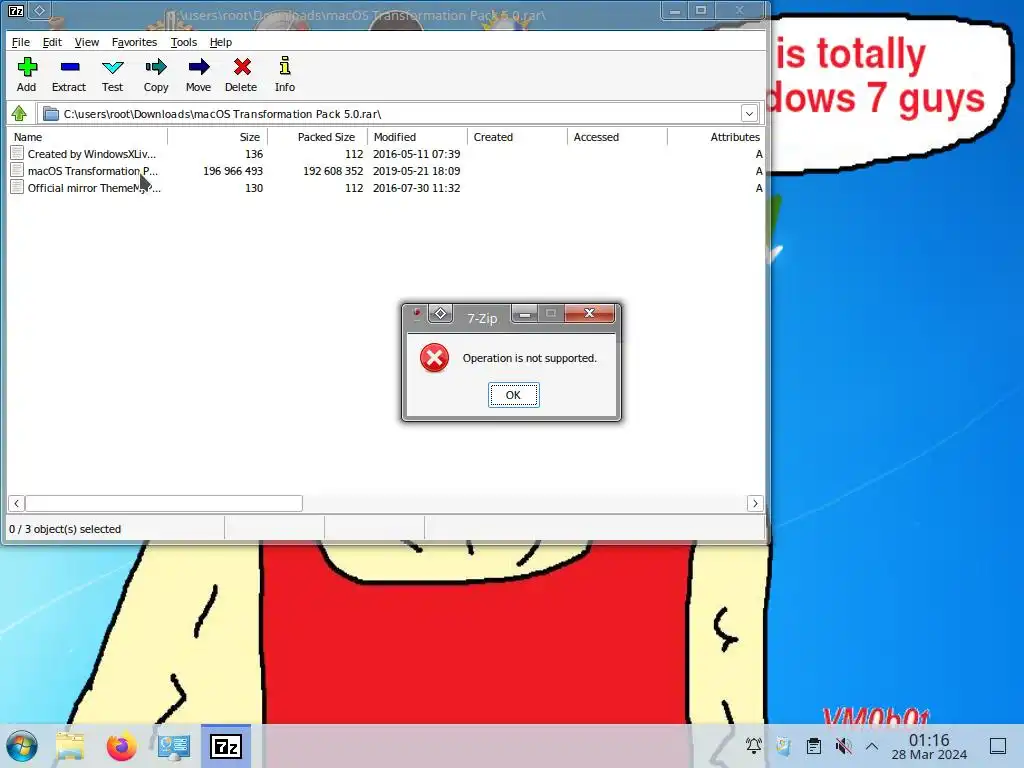
Task: Sort by Name column header
Action: tap(88, 137)
